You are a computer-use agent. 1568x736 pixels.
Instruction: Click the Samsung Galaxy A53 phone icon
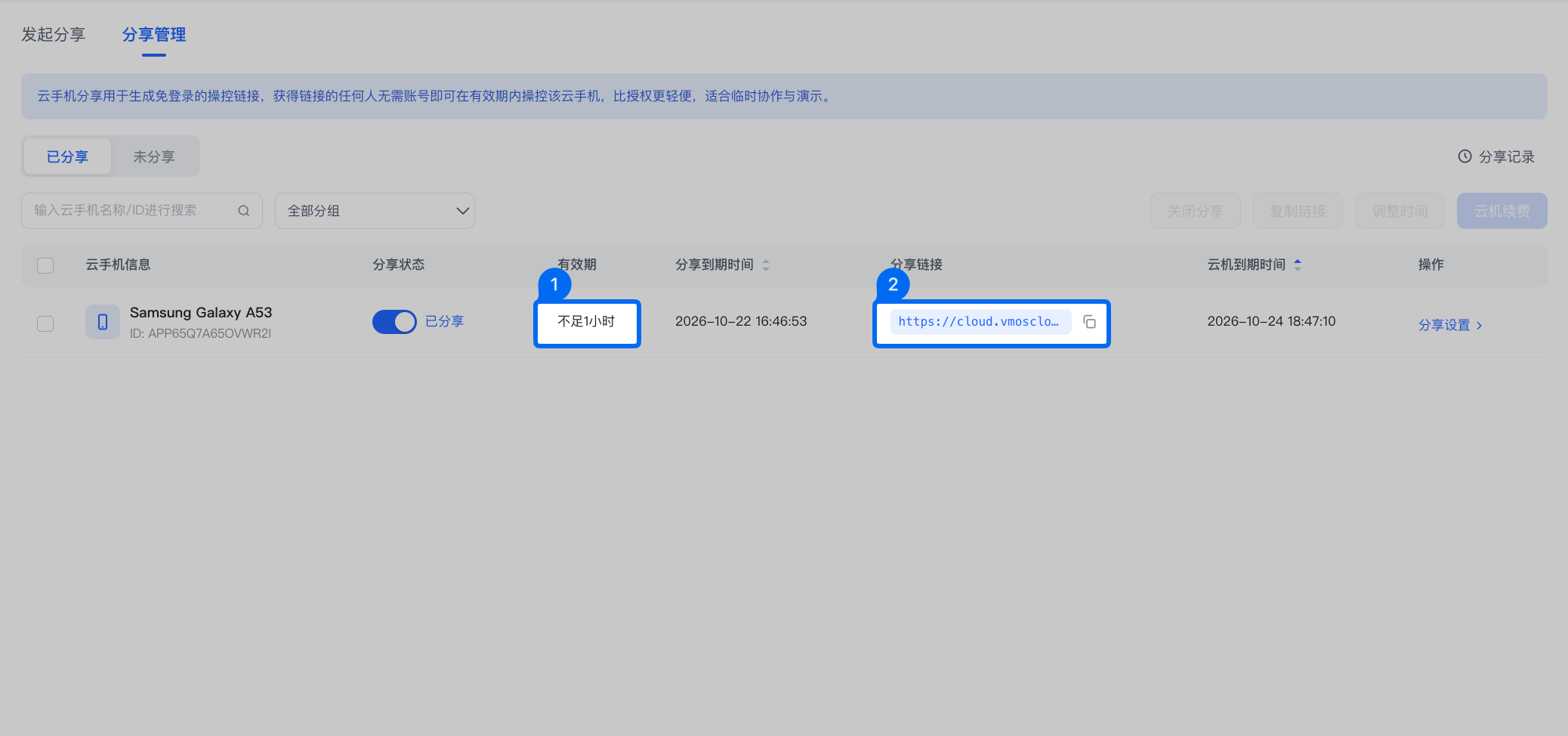tap(103, 322)
